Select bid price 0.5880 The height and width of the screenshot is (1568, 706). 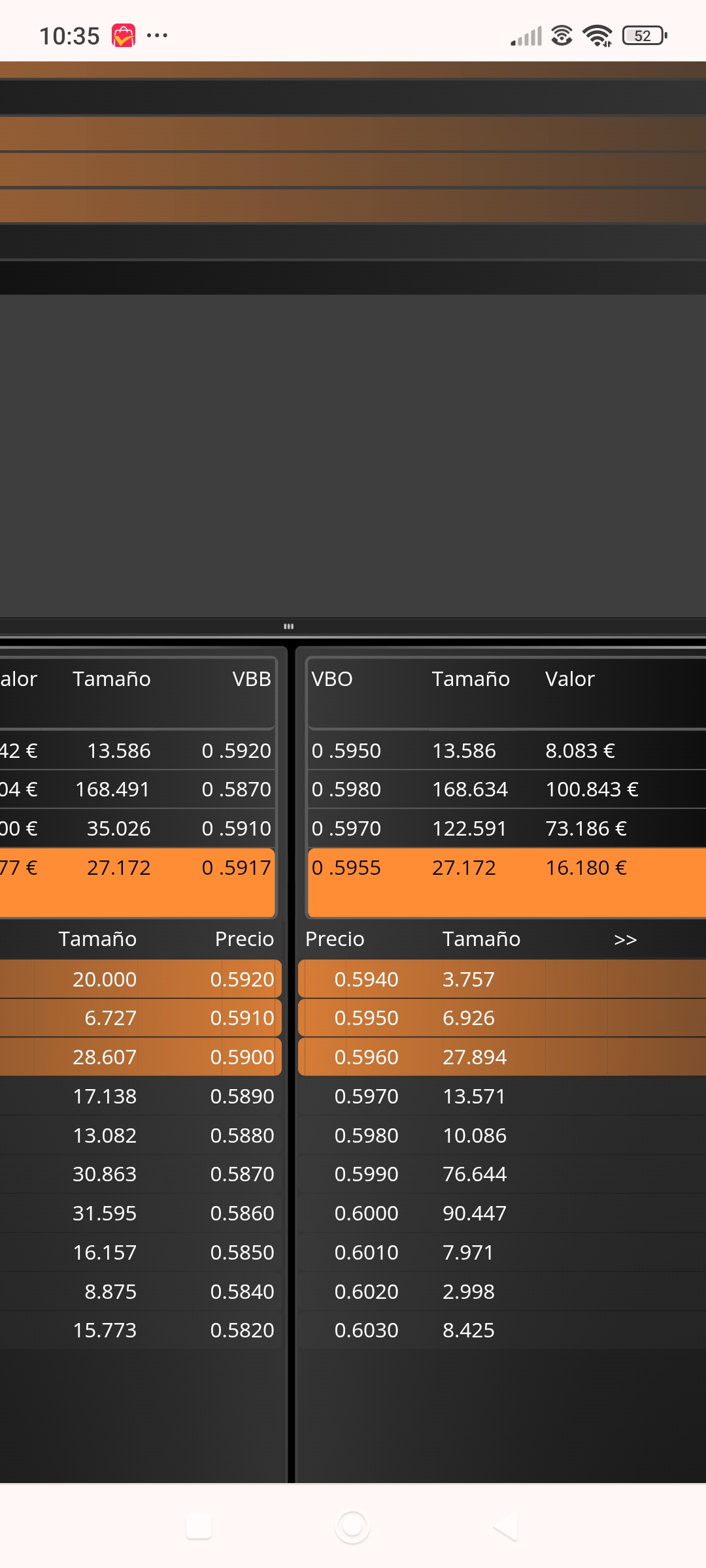click(x=243, y=1135)
